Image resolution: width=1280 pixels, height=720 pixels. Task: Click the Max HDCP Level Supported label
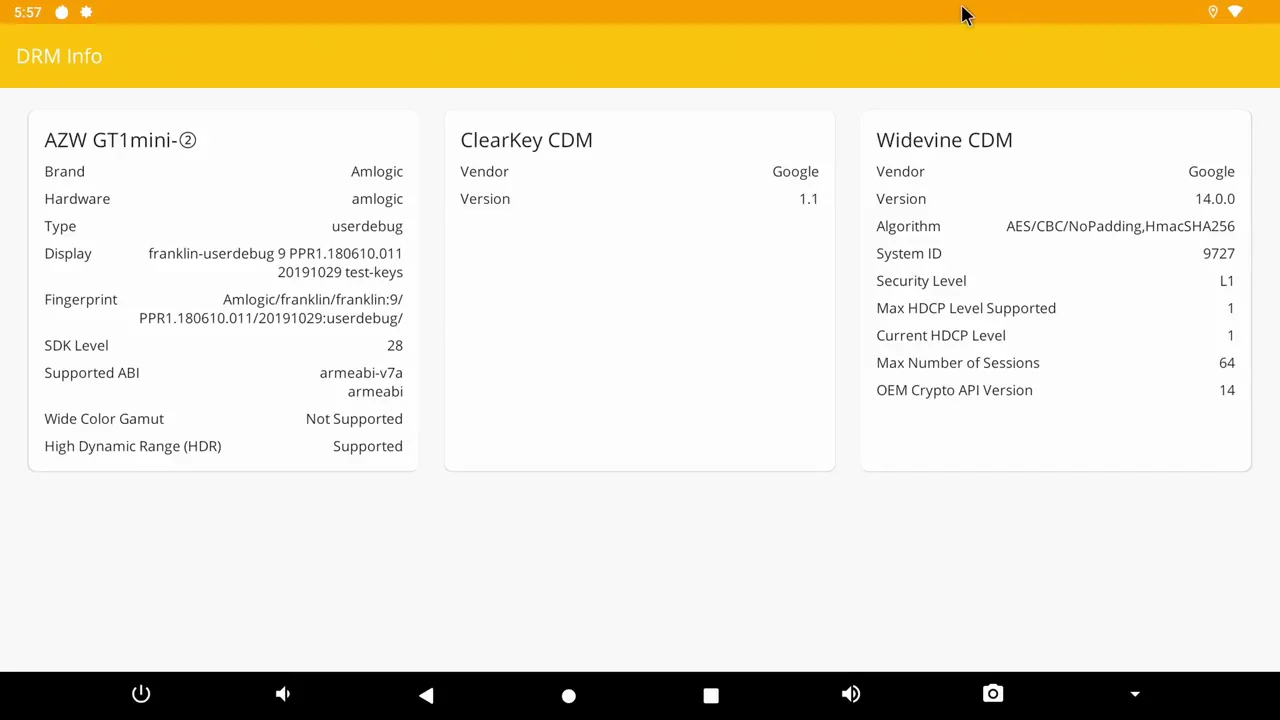pyautogui.click(x=966, y=308)
